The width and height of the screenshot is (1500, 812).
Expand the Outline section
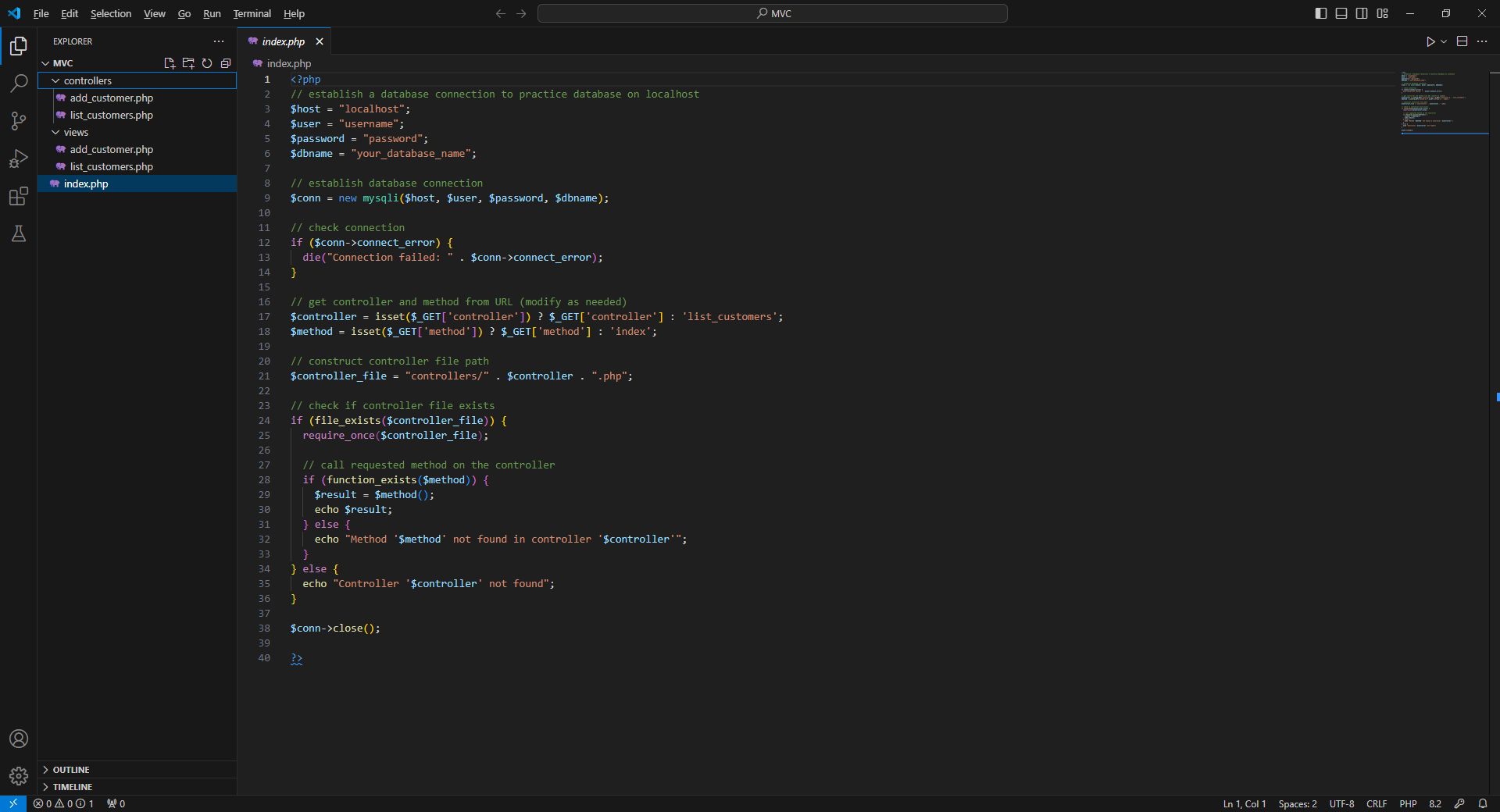point(137,770)
